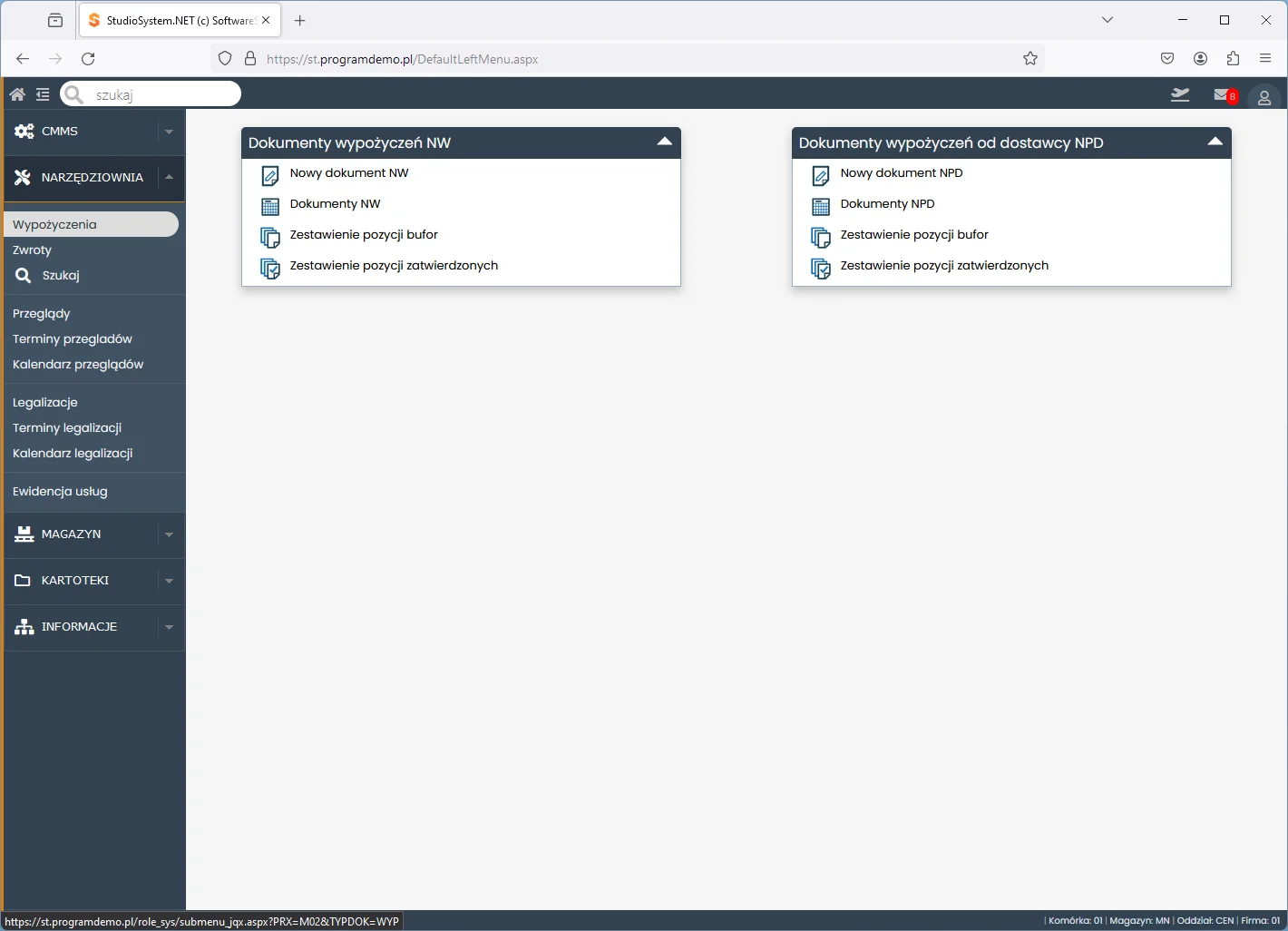Open Terminy legalizacji in sidebar
This screenshot has height=931, width=1288.
pos(67,428)
